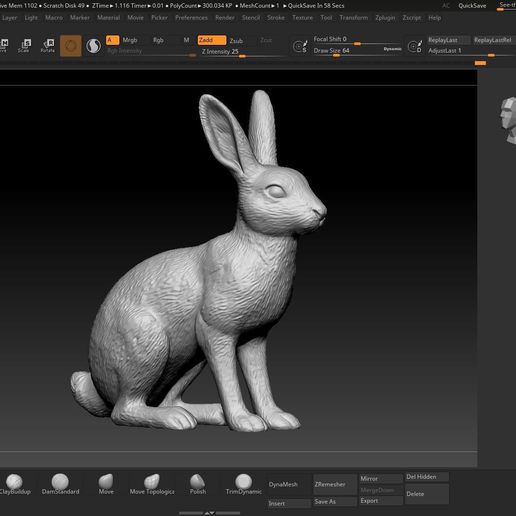Click the DynaMesh button

coord(288,484)
